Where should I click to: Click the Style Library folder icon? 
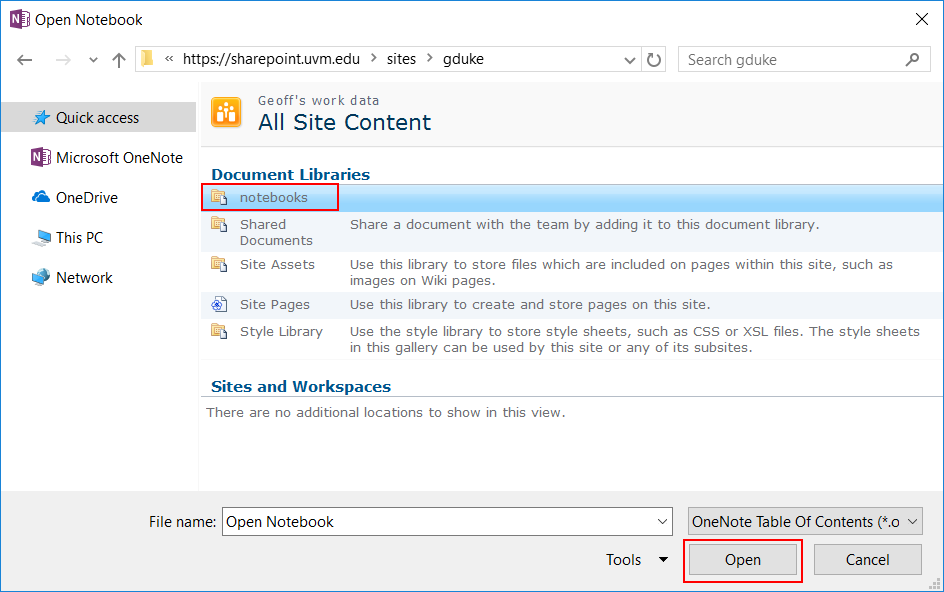pos(219,331)
